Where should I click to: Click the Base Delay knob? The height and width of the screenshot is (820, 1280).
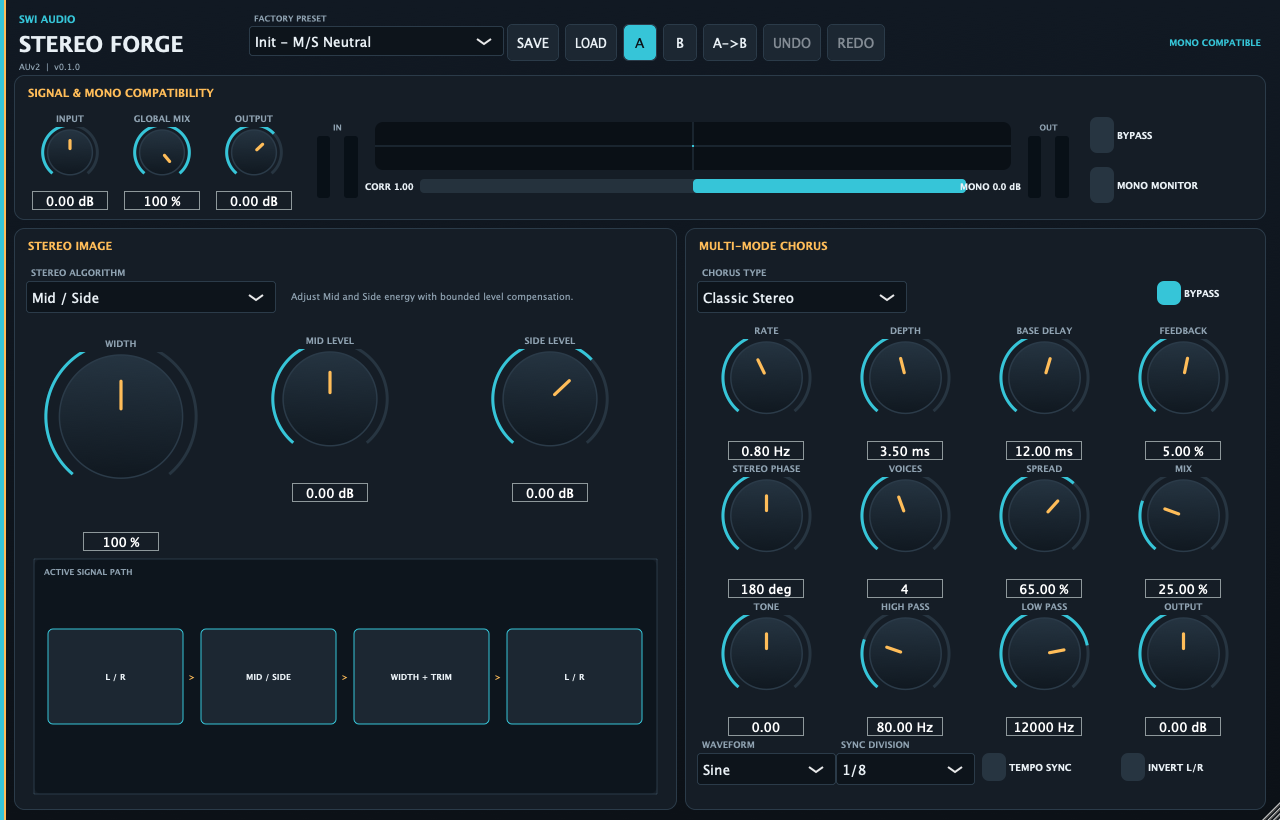tap(1044, 377)
